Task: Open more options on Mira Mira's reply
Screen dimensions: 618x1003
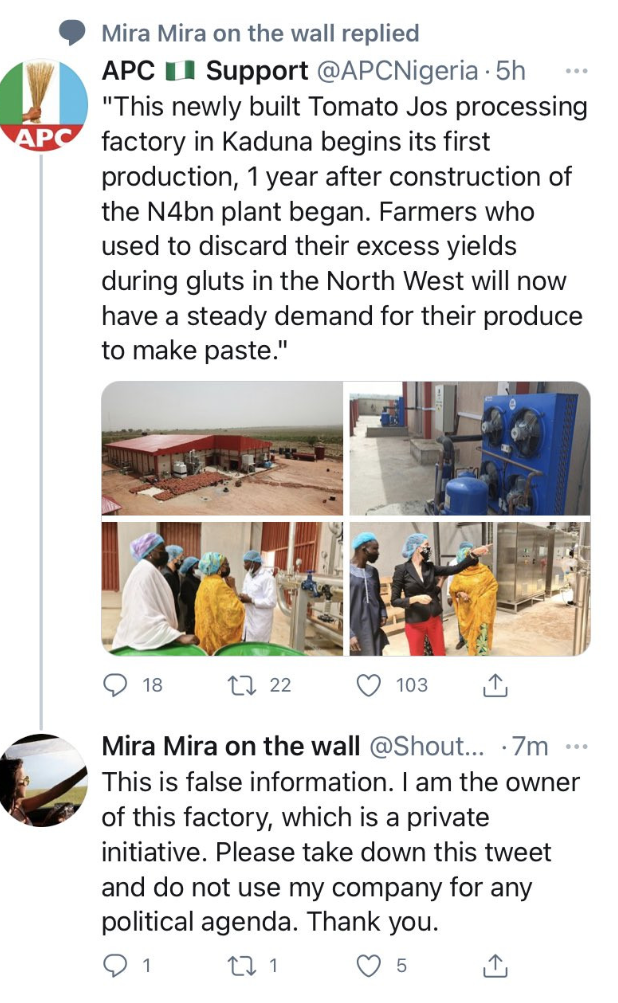Action: (576, 747)
